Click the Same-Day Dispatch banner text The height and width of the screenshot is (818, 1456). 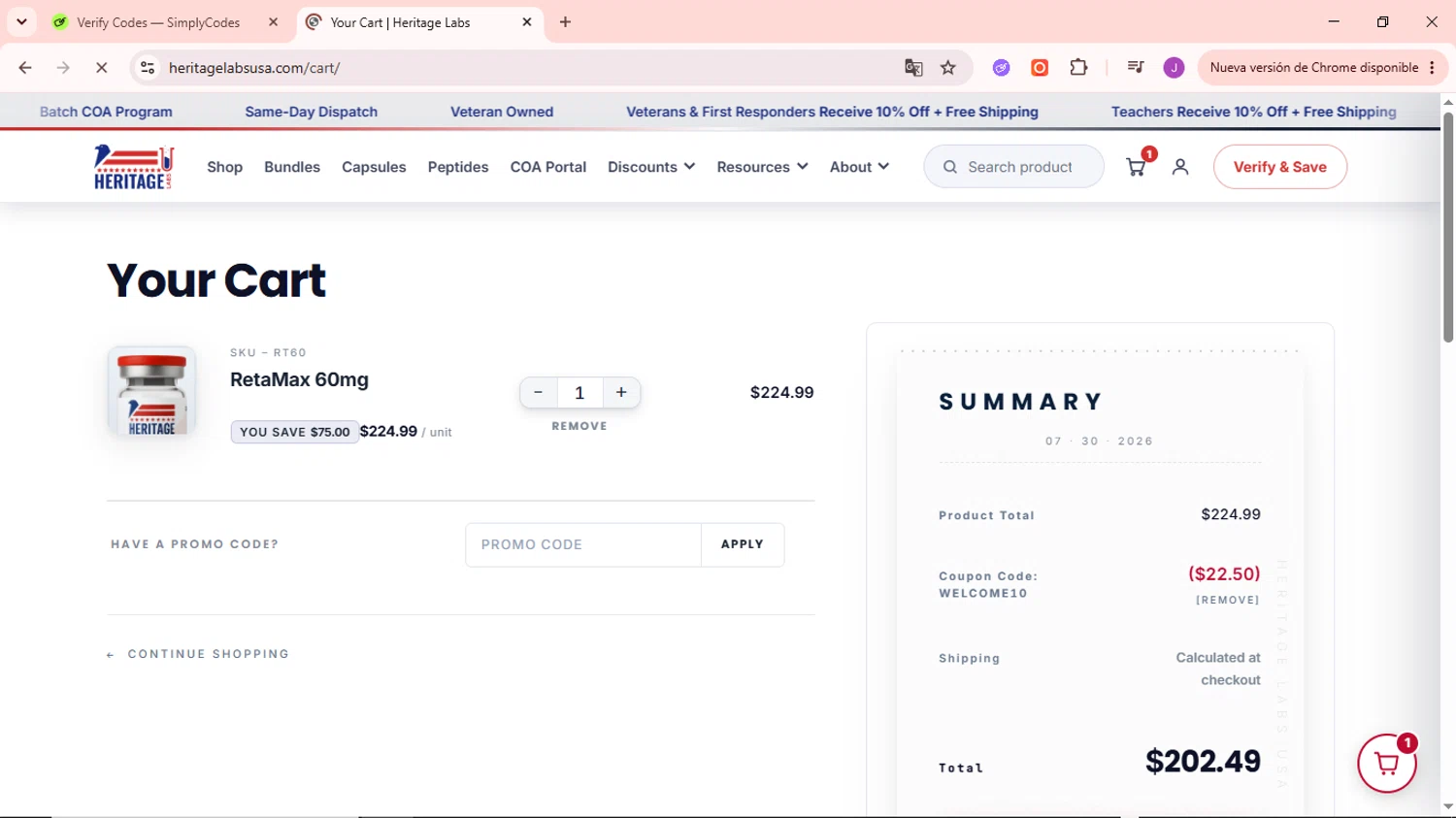312,112
